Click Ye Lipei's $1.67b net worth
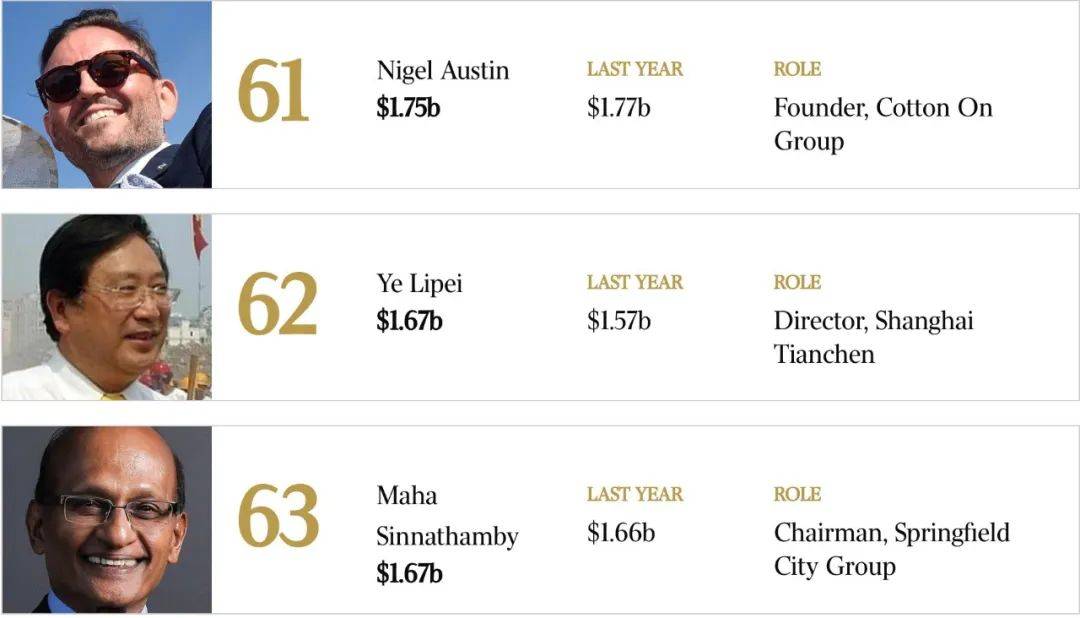 (x=409, y=321)
